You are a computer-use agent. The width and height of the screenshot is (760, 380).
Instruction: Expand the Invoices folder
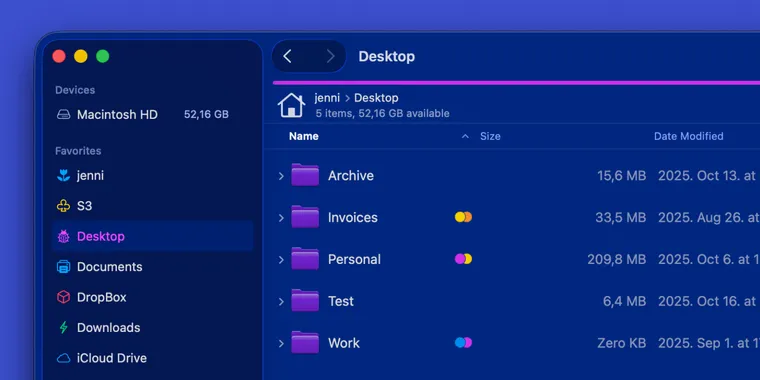point(281,218)
